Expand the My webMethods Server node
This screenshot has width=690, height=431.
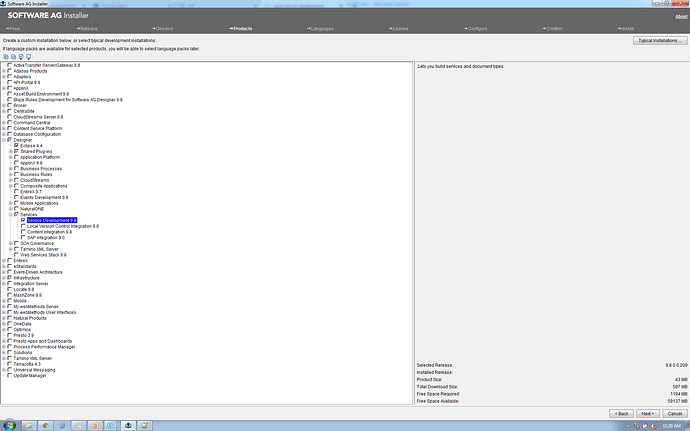pyautogui.click(x=4, y=307)
